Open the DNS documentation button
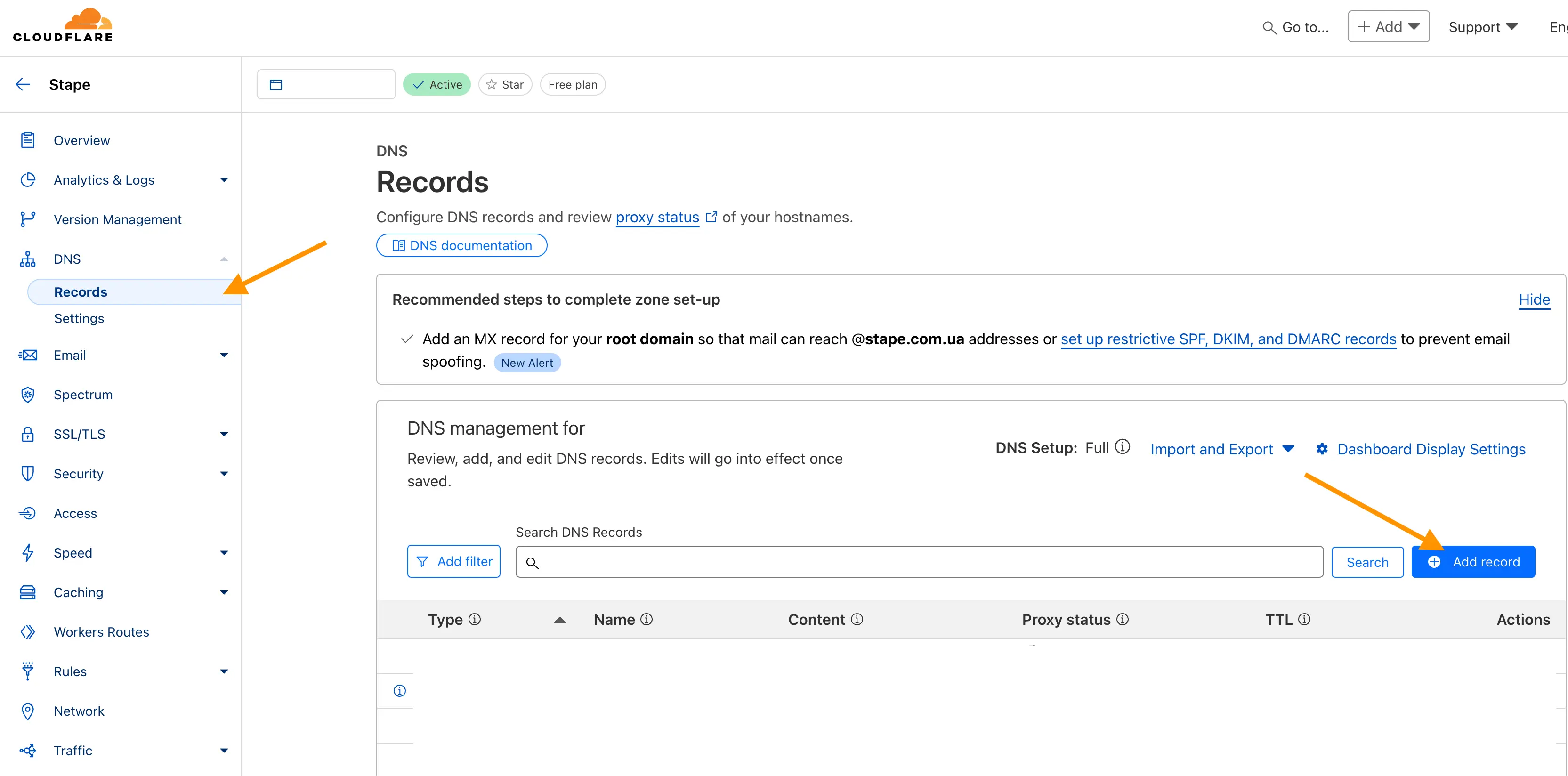The height and width of the screenshot is (776, 1568). [461, 245]
